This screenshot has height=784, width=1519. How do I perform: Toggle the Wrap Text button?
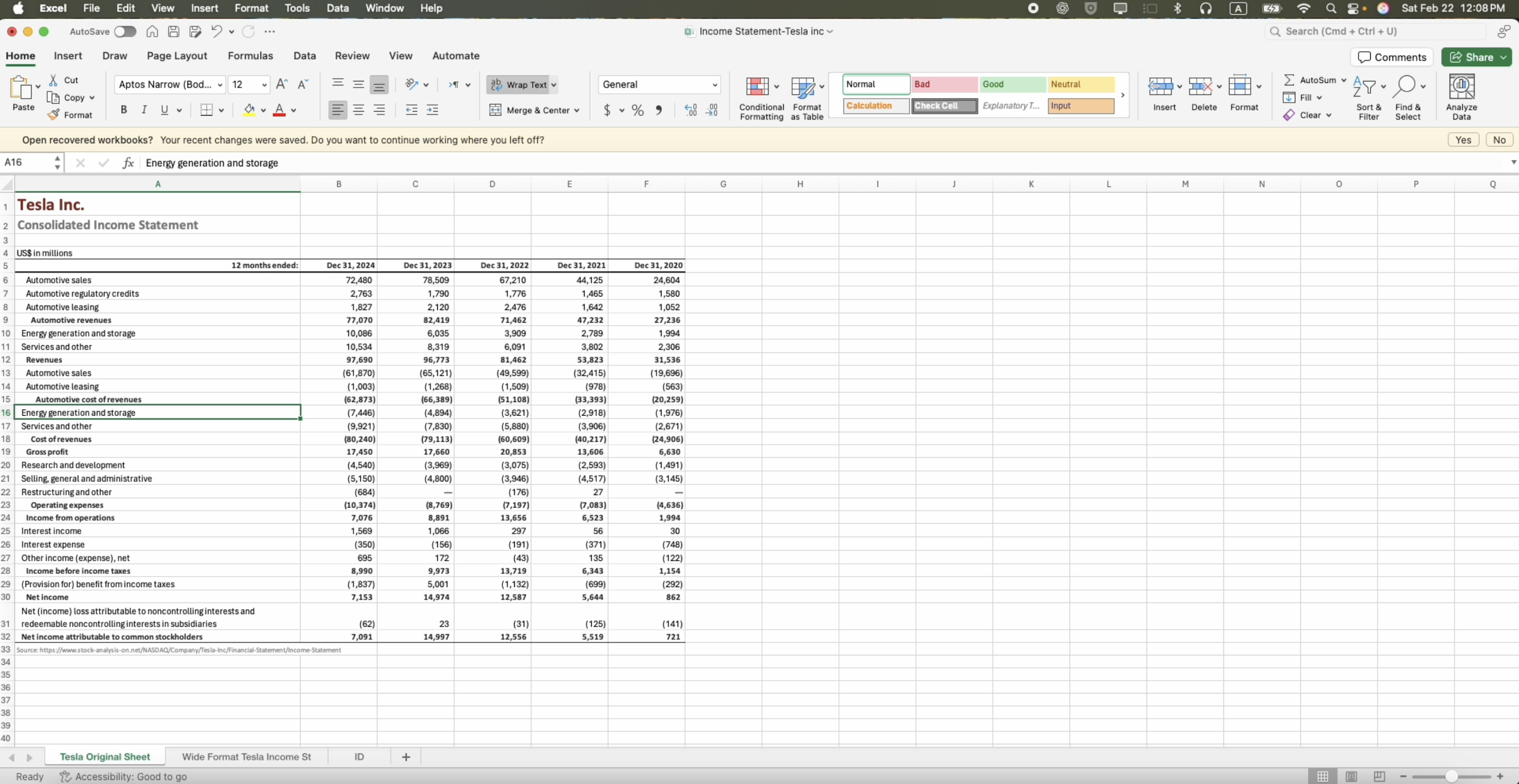(x=519, y=85)
